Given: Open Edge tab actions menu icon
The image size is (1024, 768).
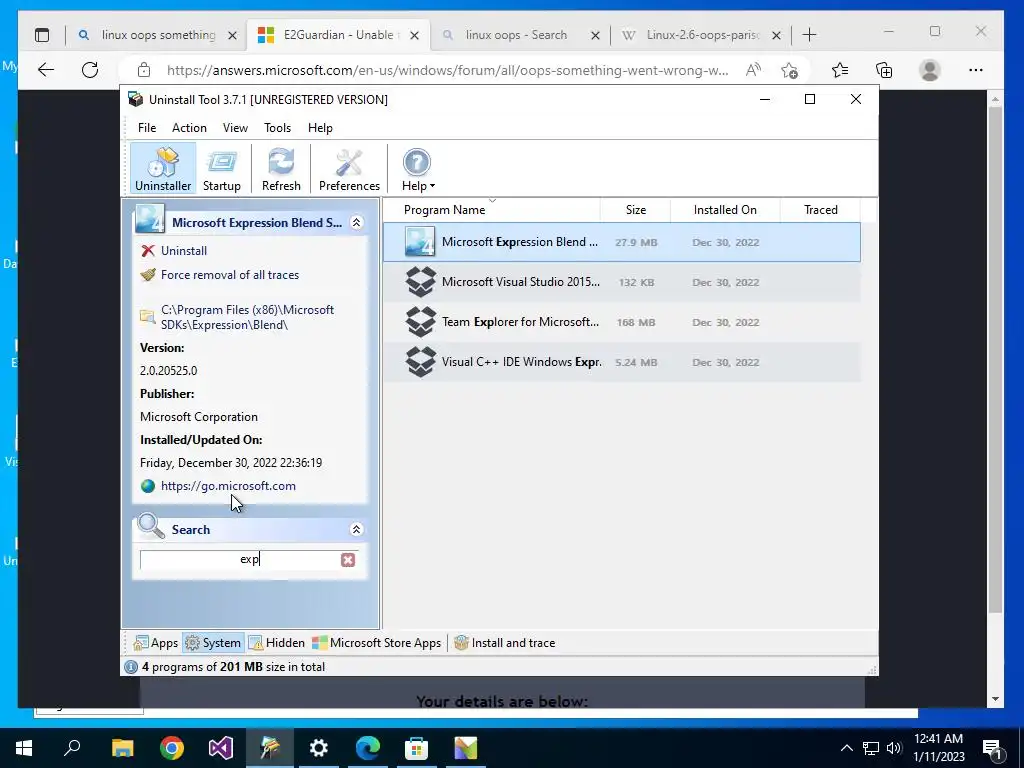Looking at the screenshot, I should [x=42, y=35].
